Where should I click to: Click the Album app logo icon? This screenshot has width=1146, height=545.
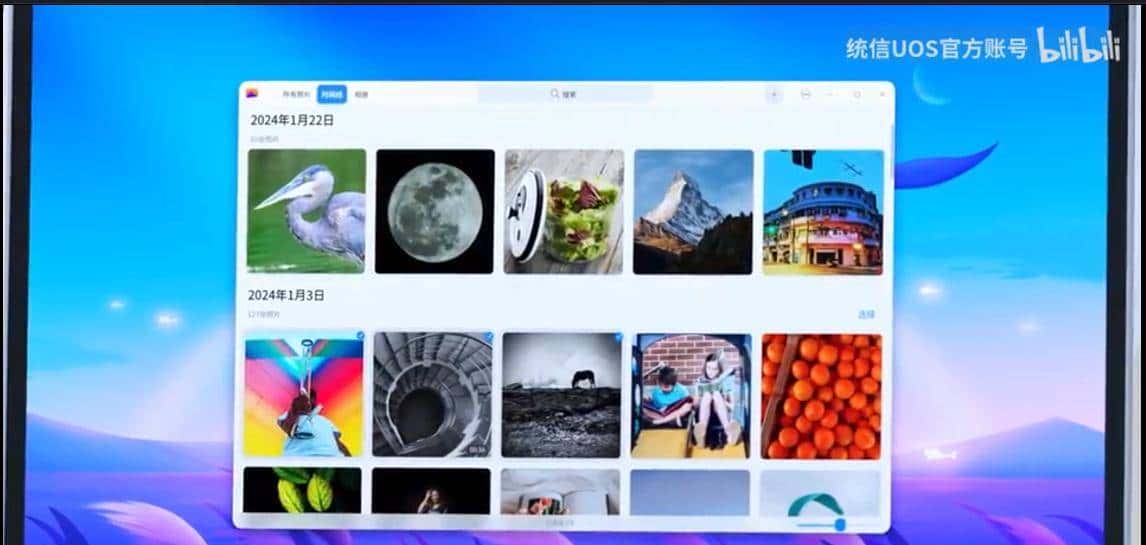[252, 94]
